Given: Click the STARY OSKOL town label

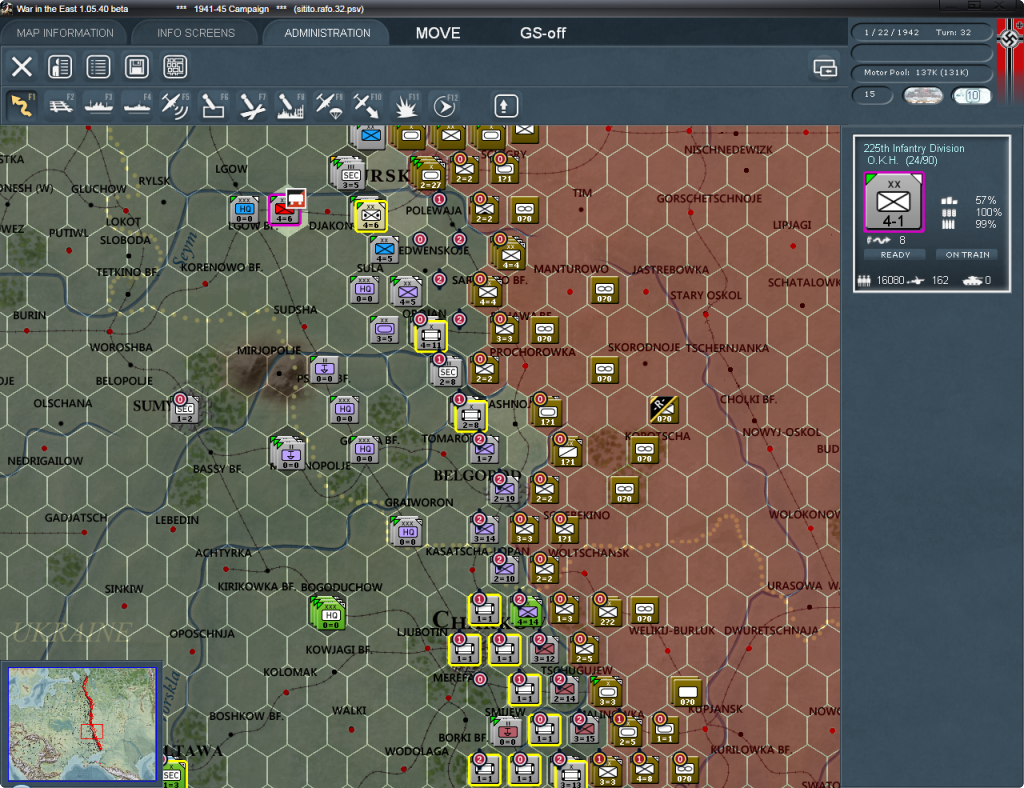Looking at the screenshot, I should [x=706, y=295].
